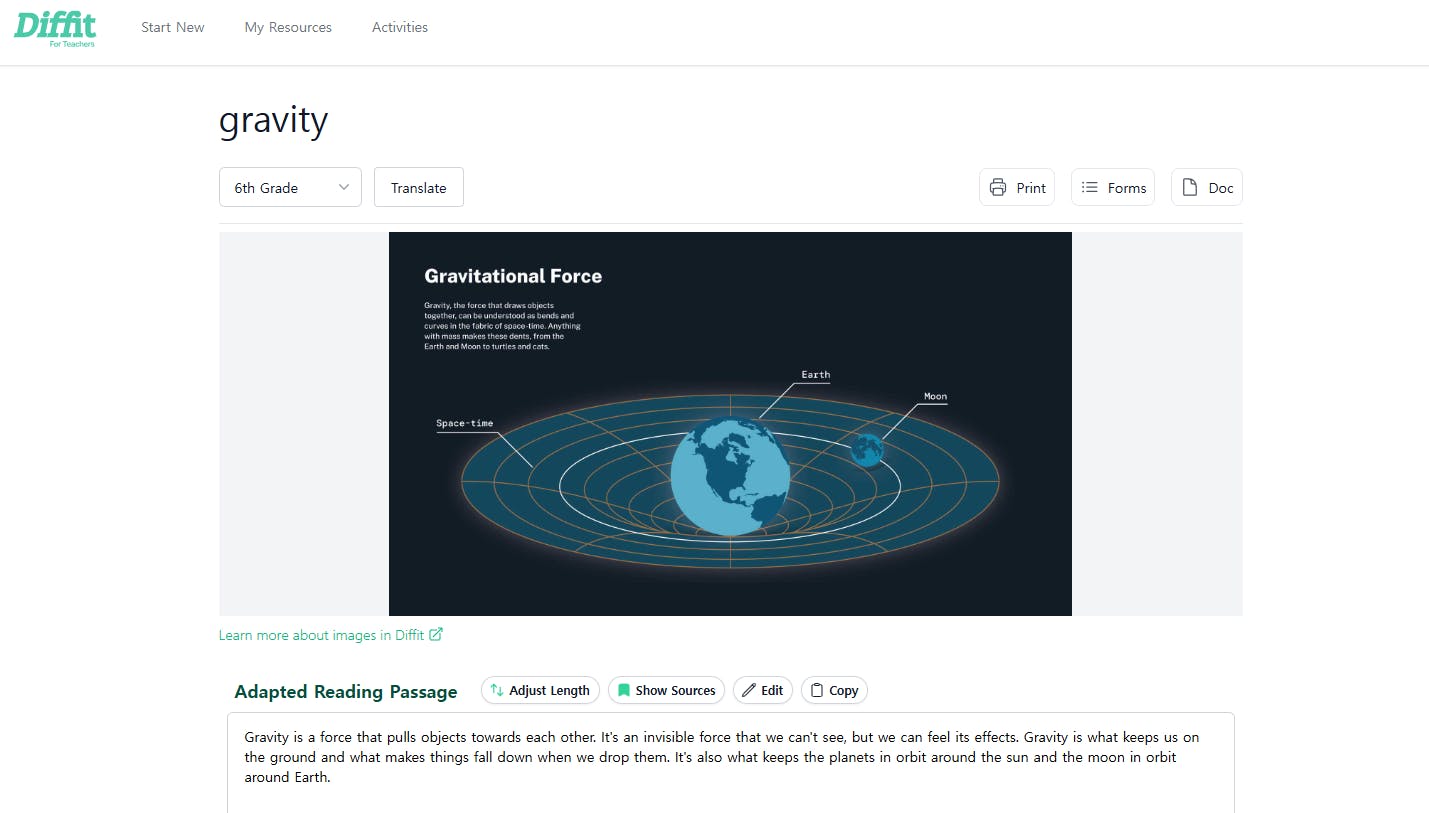Image resolution: width=1429 pixels, height=813 pixels.
Task: Click Adjust Length for the reading passage
Action: pos(540,690)
